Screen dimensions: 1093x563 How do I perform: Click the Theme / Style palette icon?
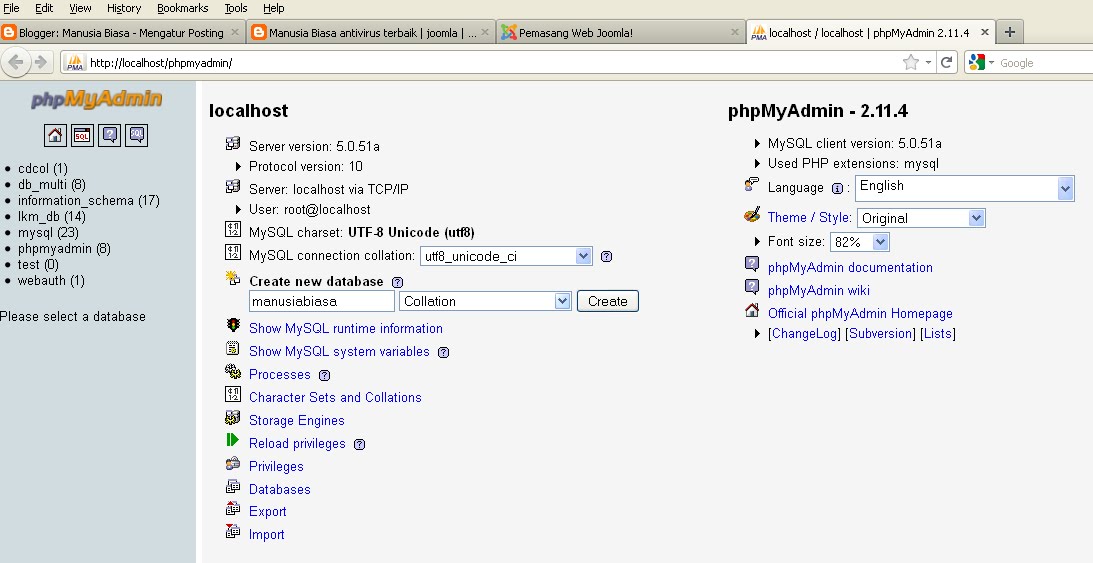752,215
